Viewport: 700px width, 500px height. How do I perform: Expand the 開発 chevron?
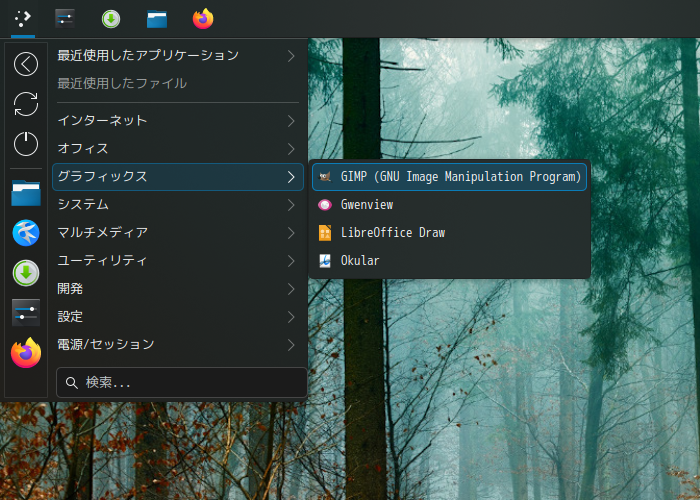point(291,289)
